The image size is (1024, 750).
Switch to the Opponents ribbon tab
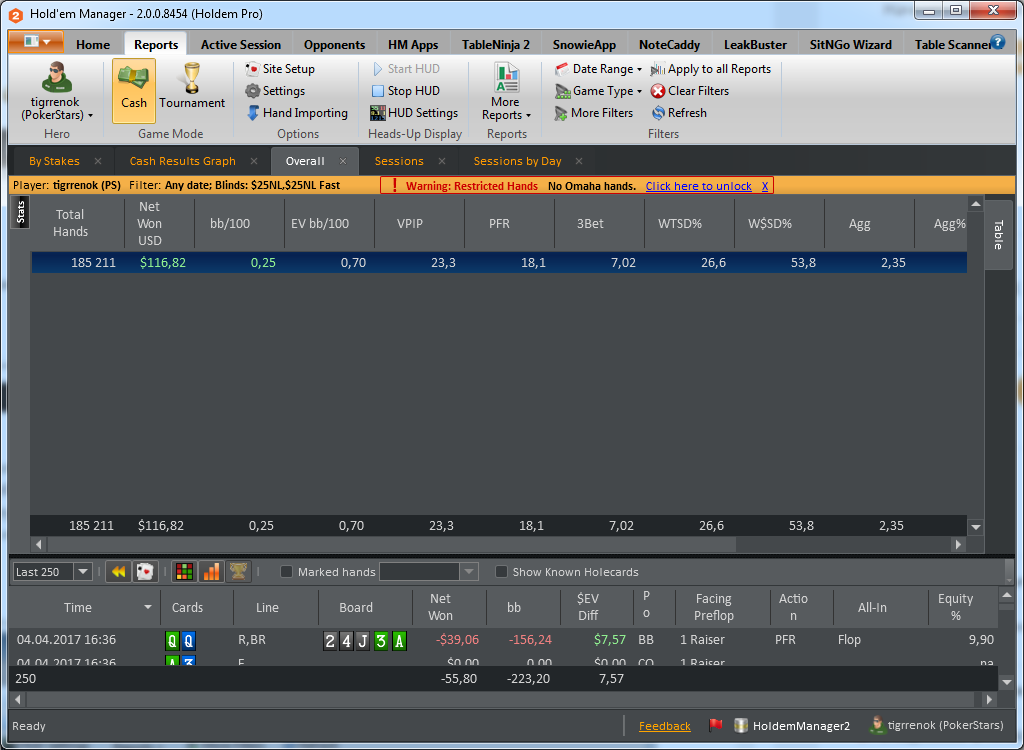click(334, 44)
